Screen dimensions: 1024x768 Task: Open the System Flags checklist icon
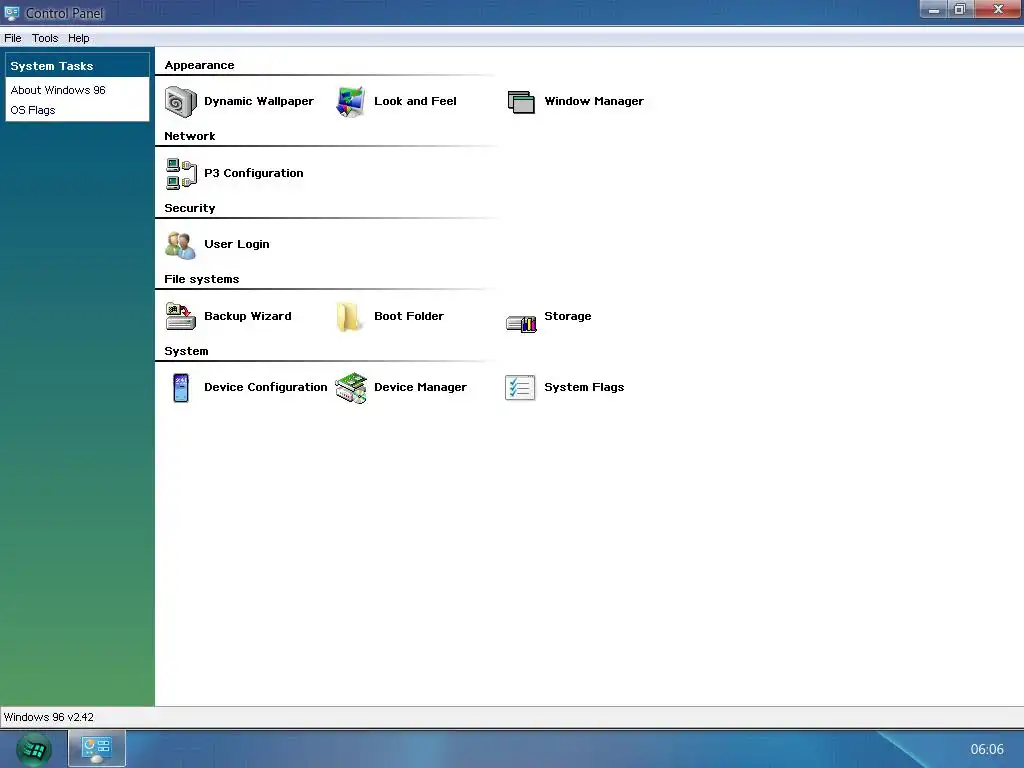pyautogui.click(x=520, y=387)
